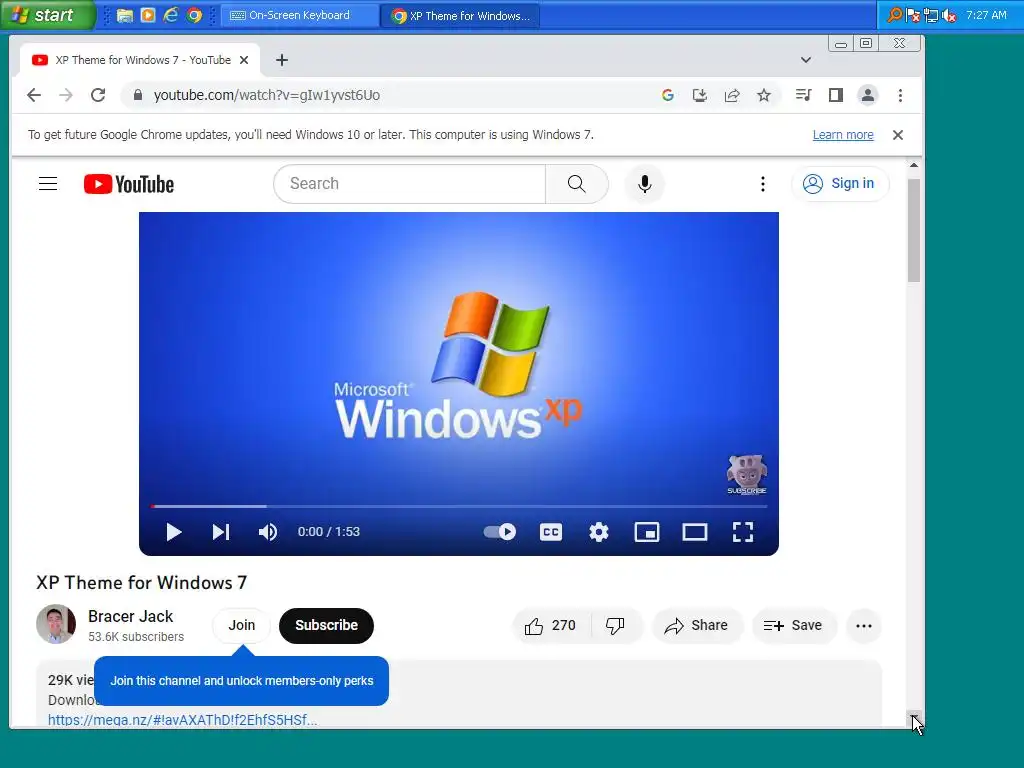
Task: Open On-Screen Keyboard taskbar item
Action: pos(299,15)
